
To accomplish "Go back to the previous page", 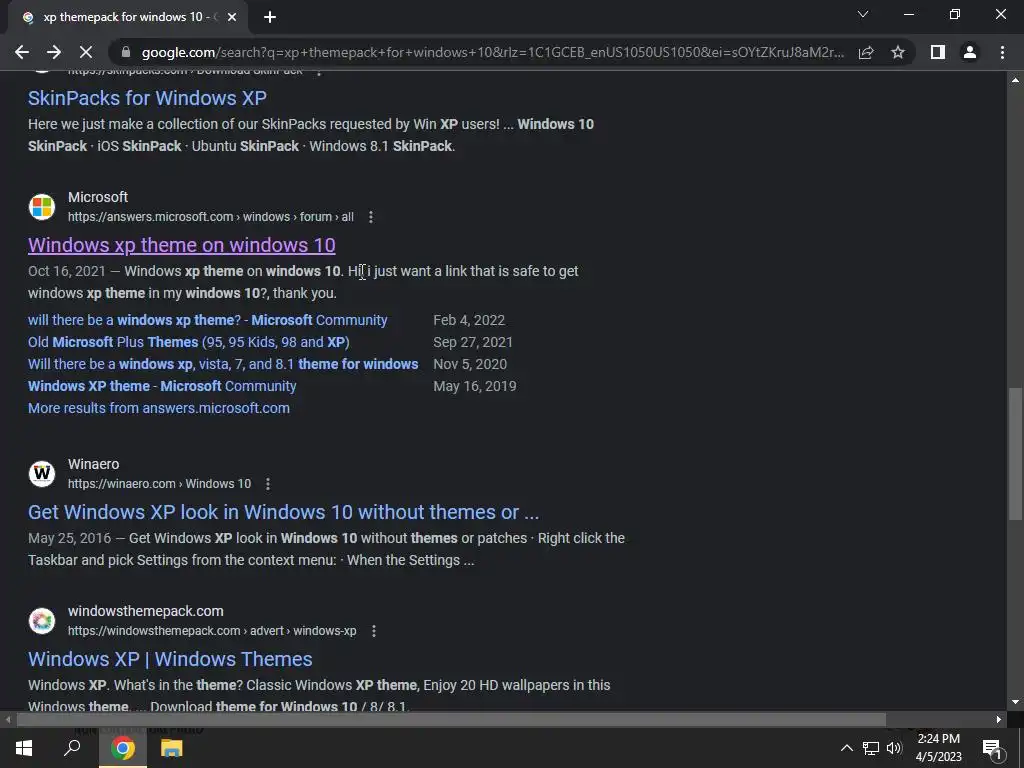I will pyautogui.click(x=22, y=52).
